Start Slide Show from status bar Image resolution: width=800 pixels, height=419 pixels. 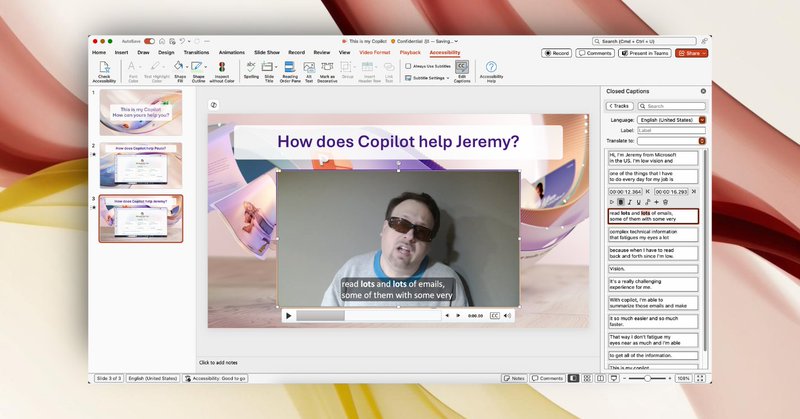(614, 378)
